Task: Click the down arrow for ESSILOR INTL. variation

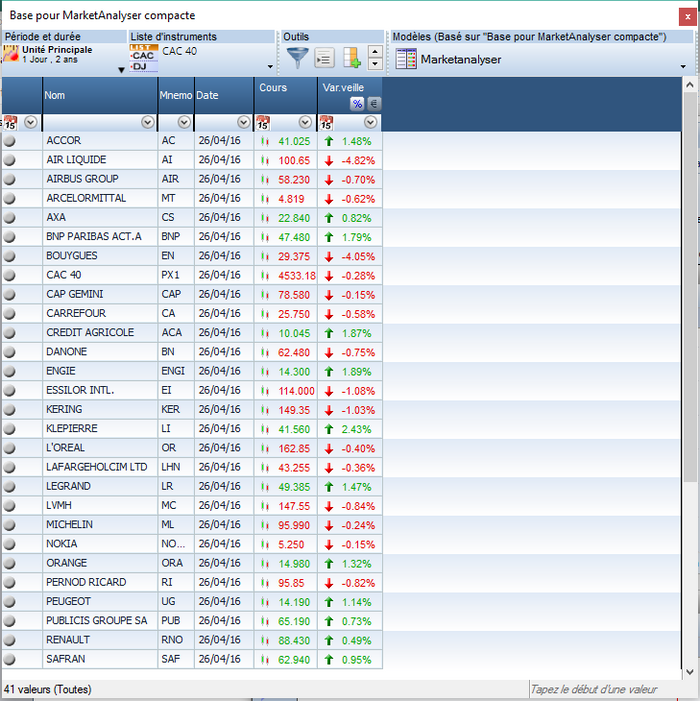Action: (329, 391)
